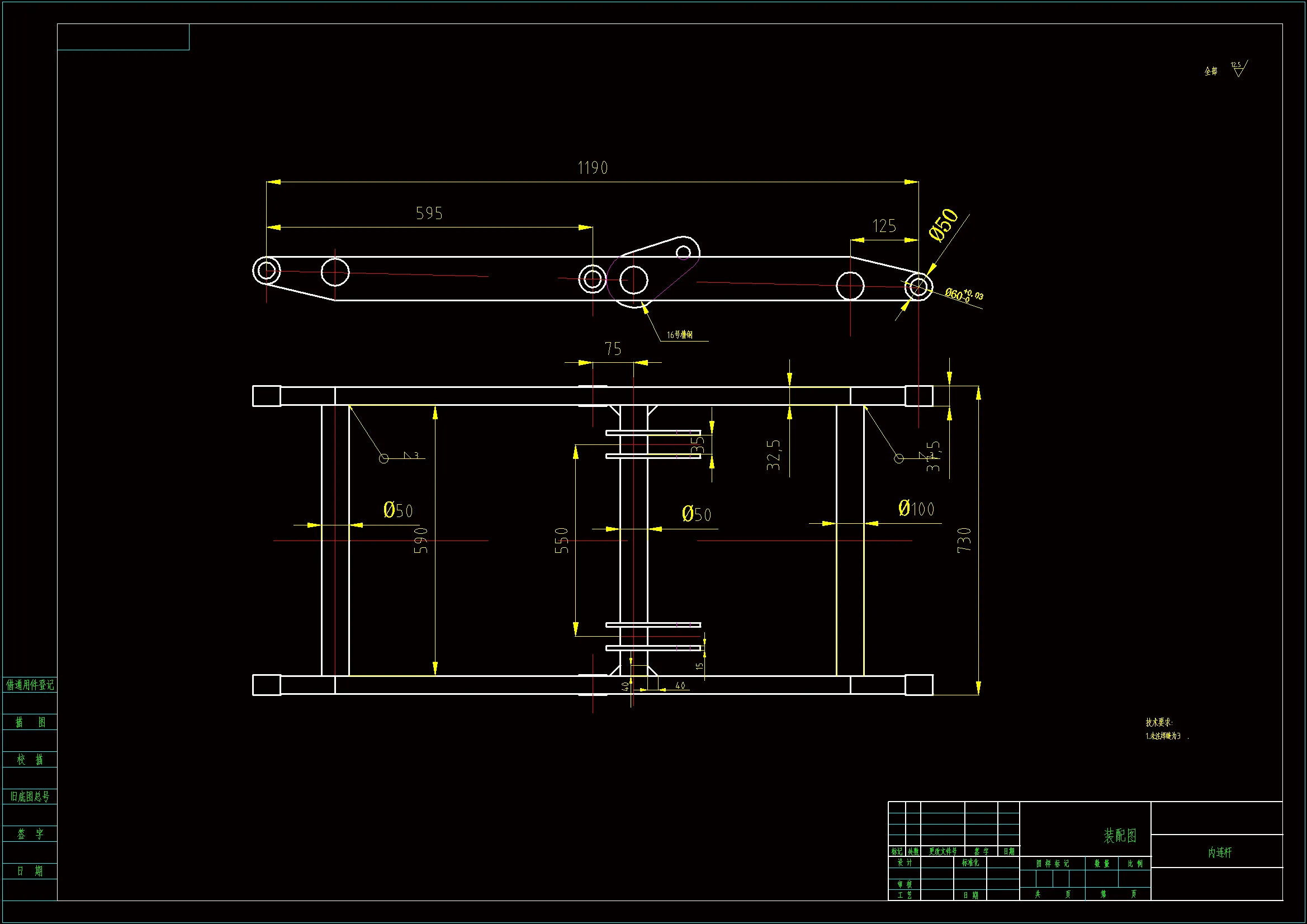The width and height of the screenshot is (1307, 924).
Task: Select the 内连杆 part name cell
Action: (1219, 852)
